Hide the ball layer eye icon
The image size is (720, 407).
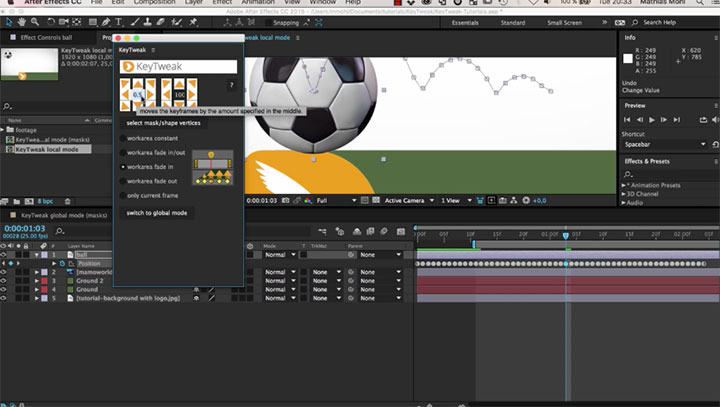[x=3, y=254]
